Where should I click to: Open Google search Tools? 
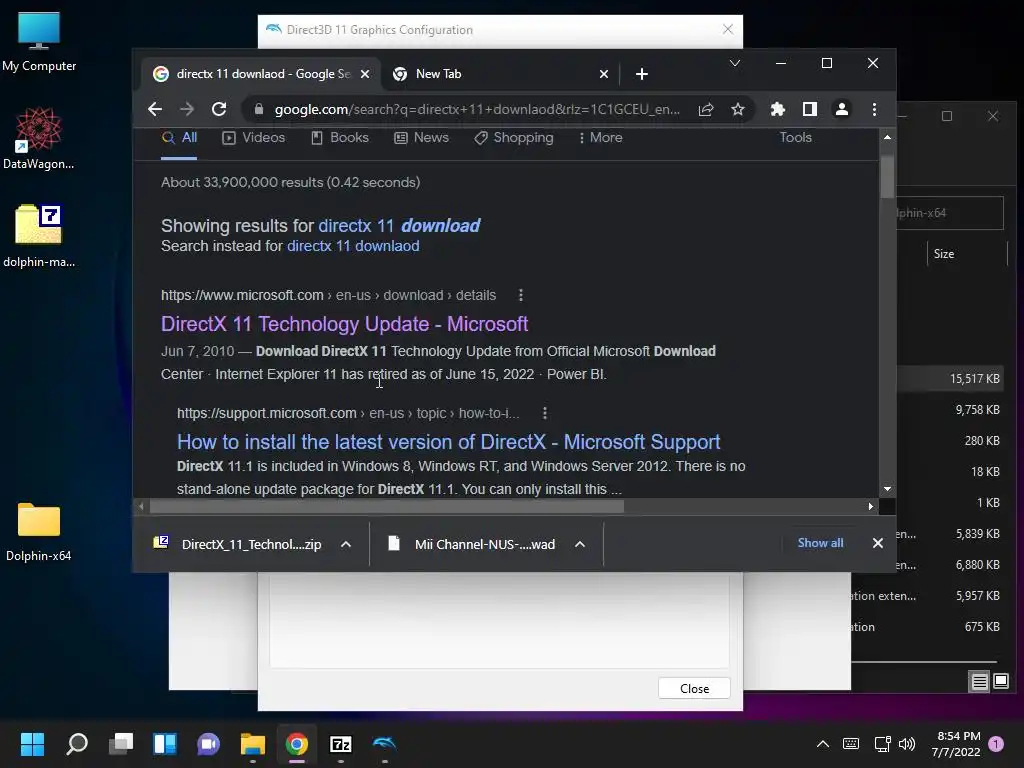tap(795, 138)
